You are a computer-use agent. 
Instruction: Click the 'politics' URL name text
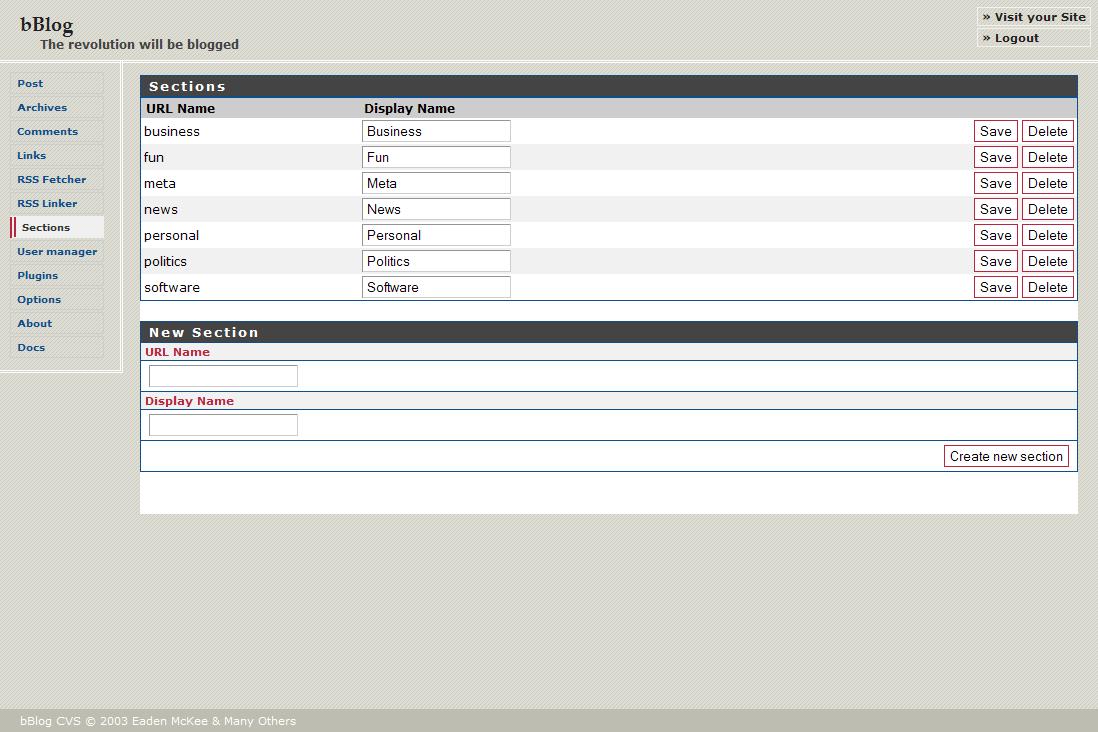165,262
